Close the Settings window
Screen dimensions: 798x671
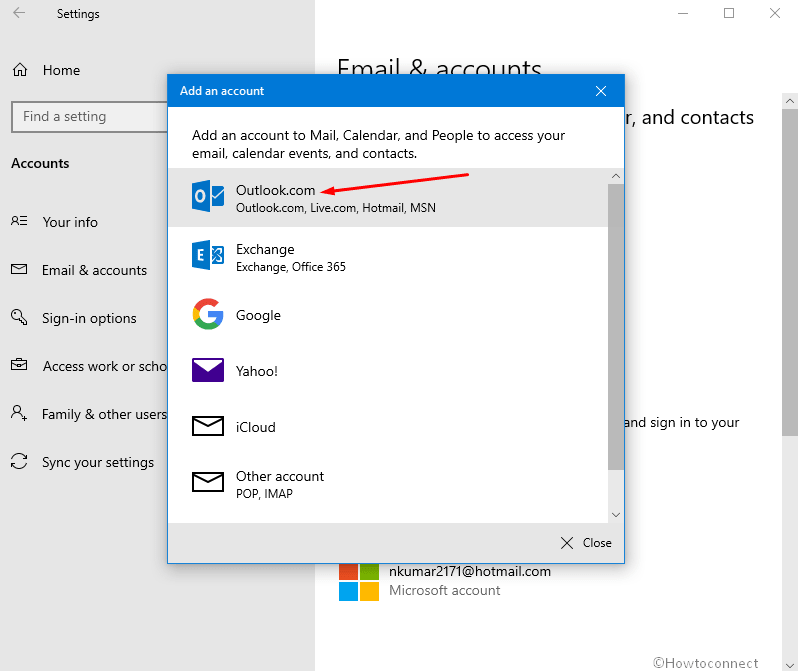(775, 13)
